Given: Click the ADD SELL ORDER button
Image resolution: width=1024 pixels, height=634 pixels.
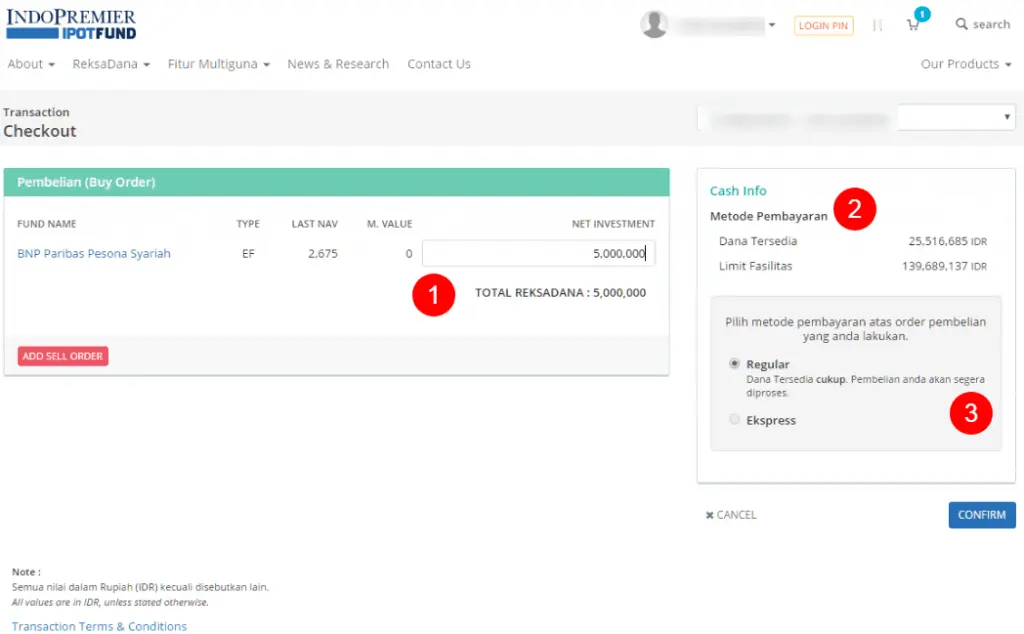Looking at the screenshot, I should tap(63, 356).
